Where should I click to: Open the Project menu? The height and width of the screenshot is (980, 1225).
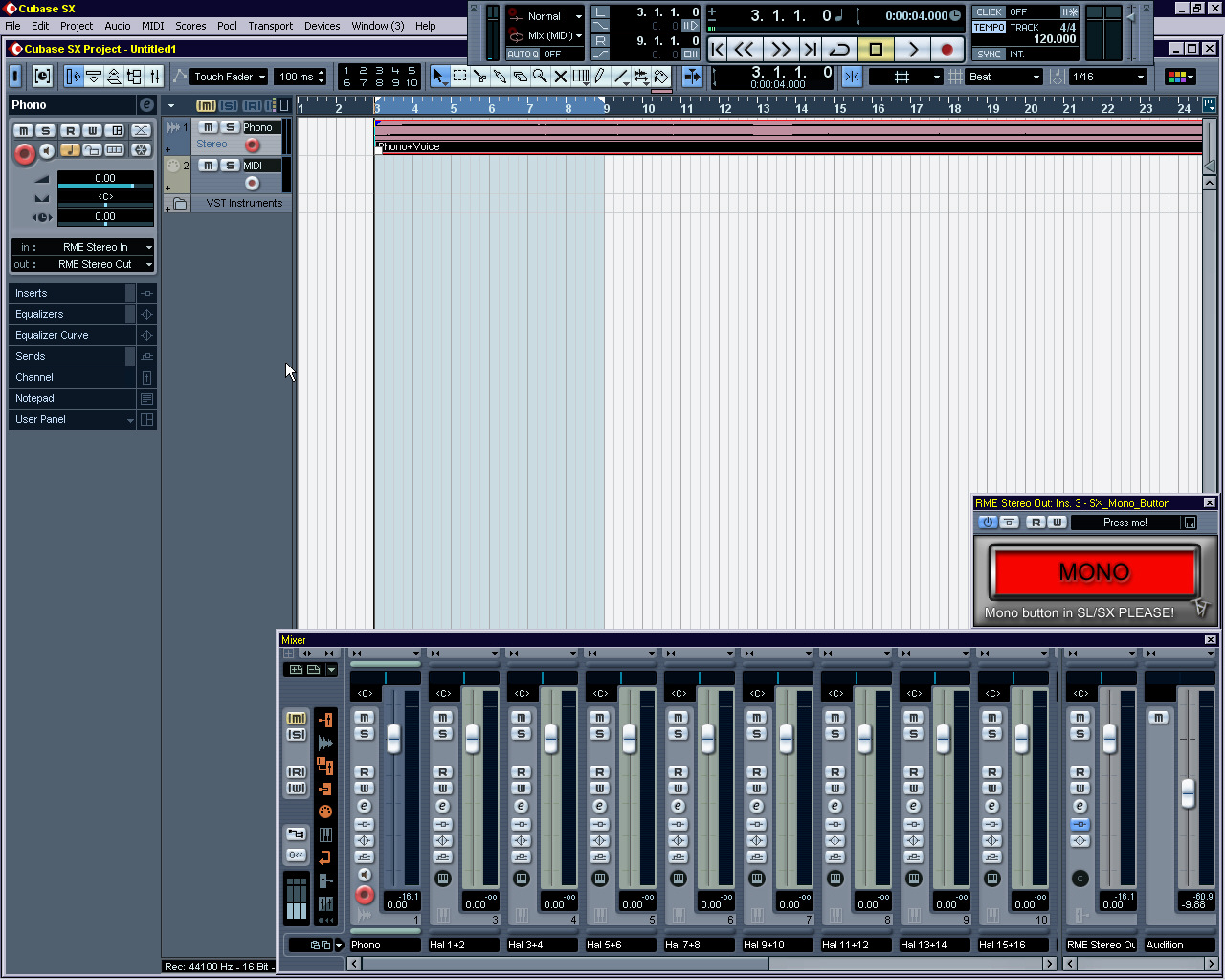click(x=77, y=26)
